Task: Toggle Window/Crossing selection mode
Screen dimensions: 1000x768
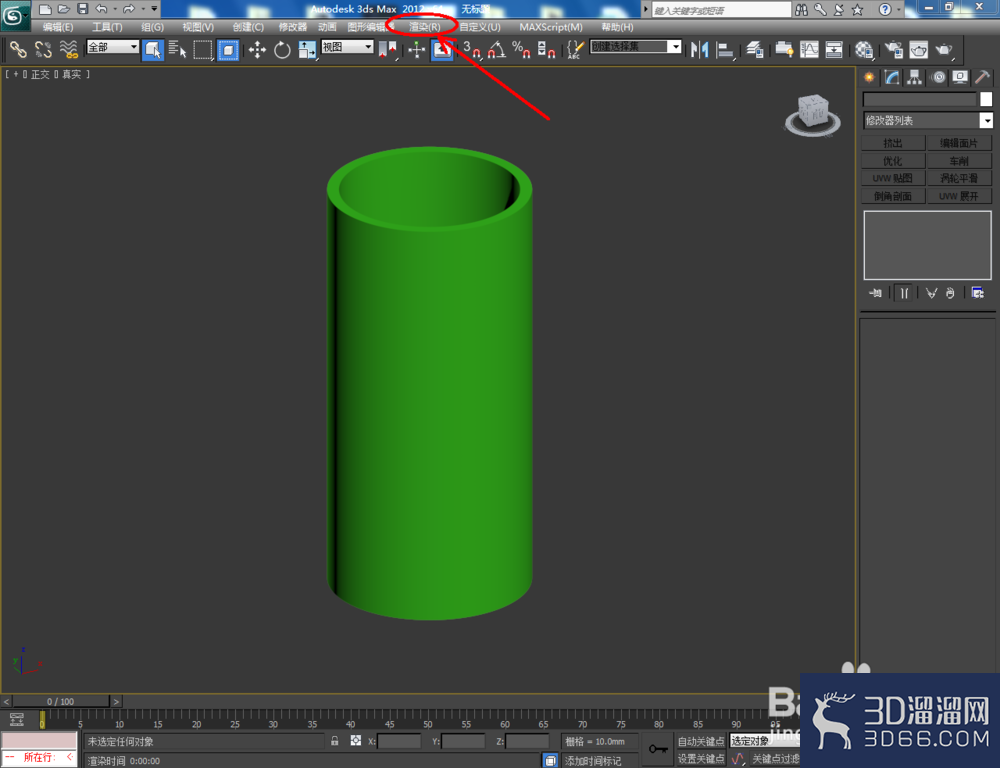Action: [x=228, y=50]
